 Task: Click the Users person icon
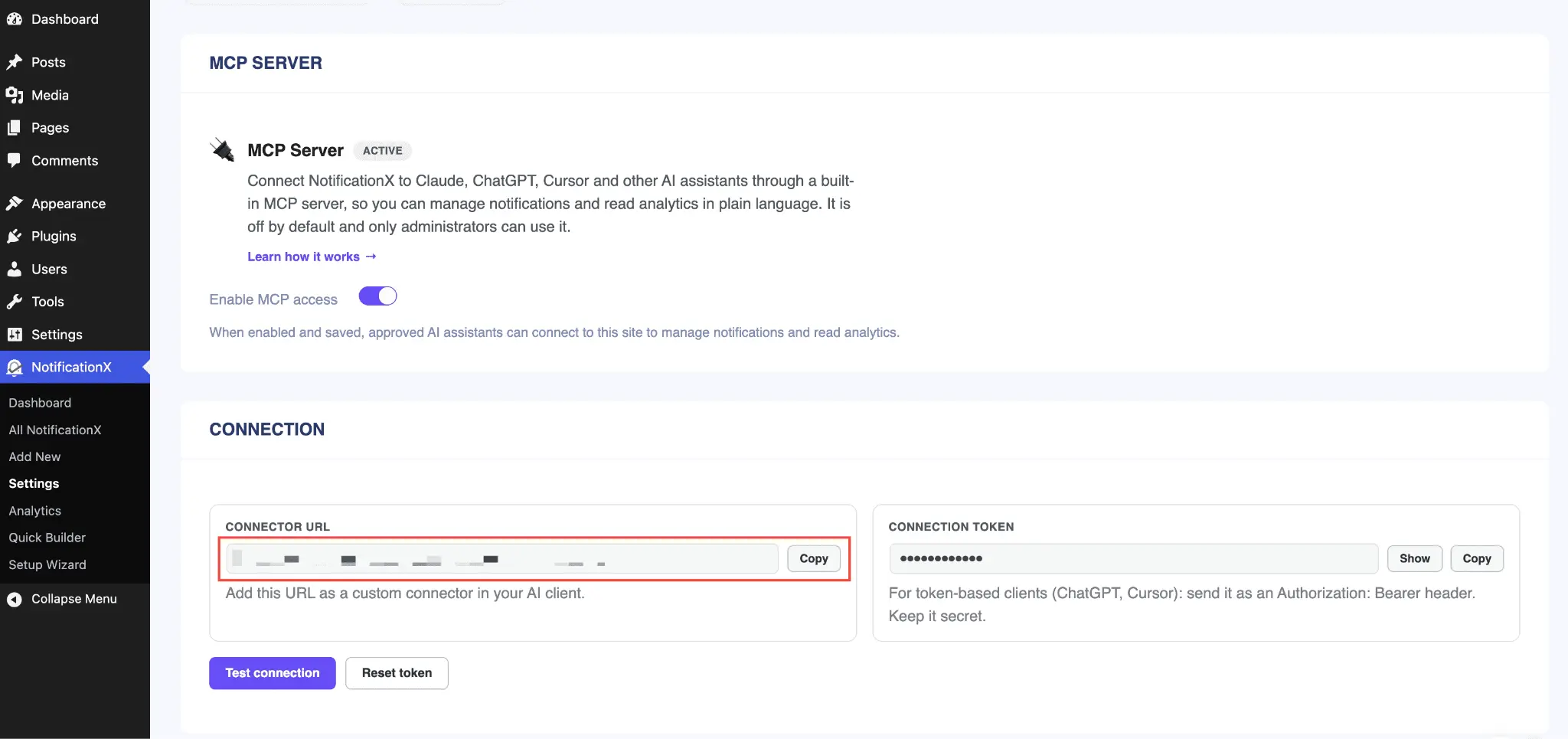click(x=14, y=270)
